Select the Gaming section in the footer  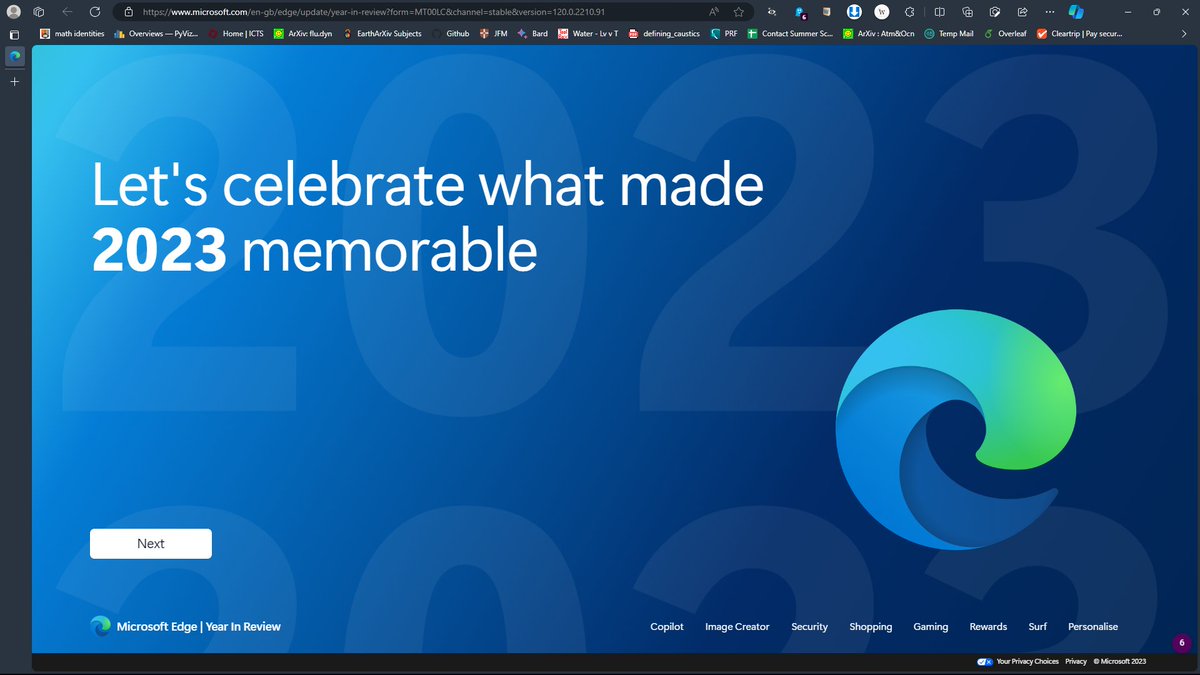930,627
